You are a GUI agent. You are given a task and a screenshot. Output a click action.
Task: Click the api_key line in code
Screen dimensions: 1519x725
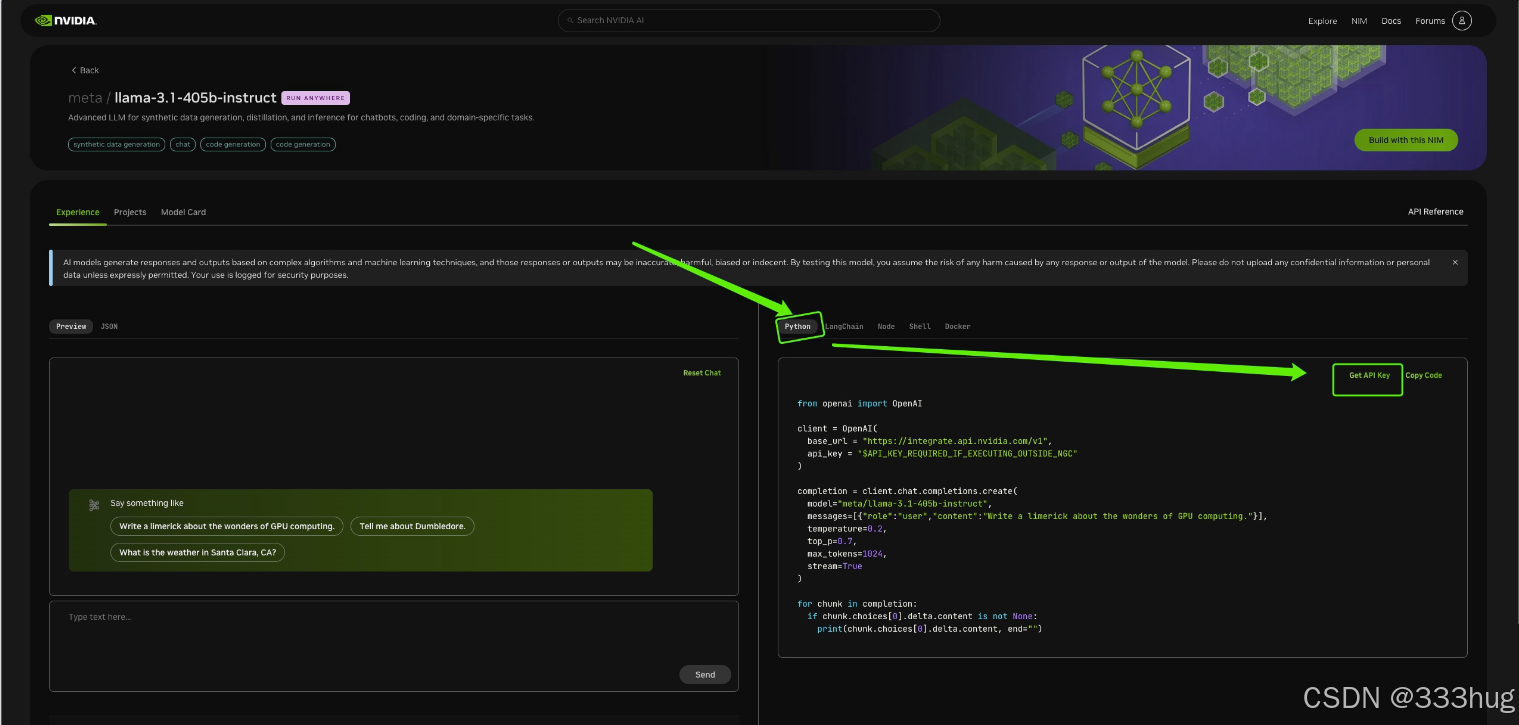942,453
